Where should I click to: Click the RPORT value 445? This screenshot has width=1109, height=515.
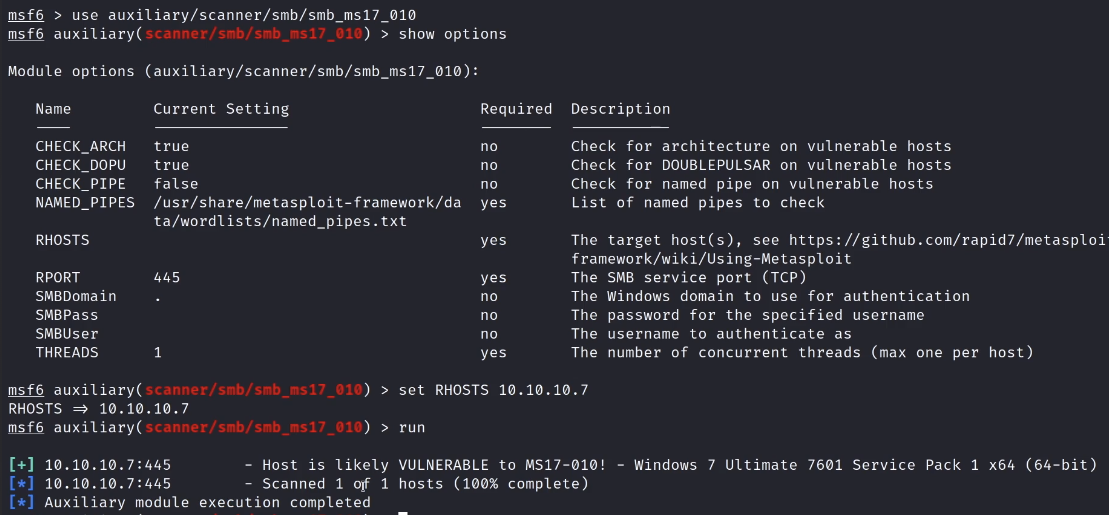167,278
